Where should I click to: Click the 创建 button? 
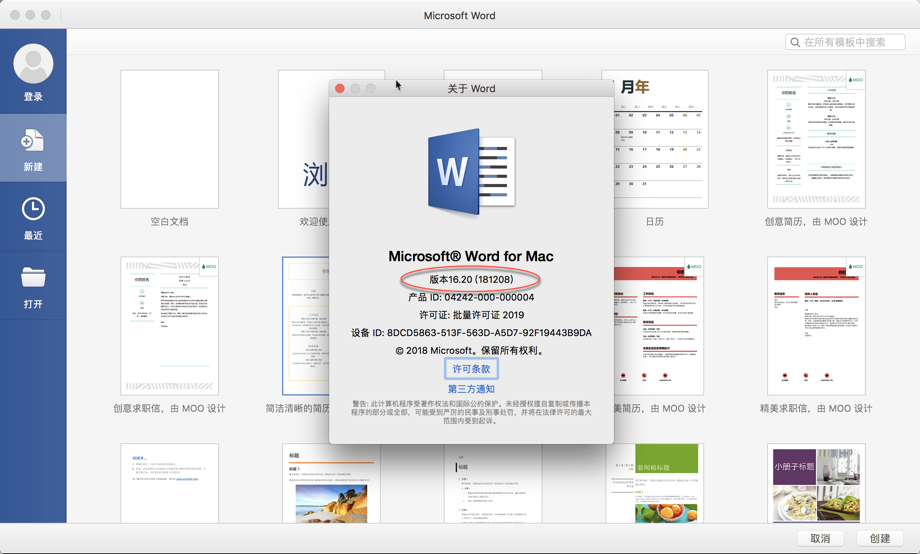coord(880,538)
